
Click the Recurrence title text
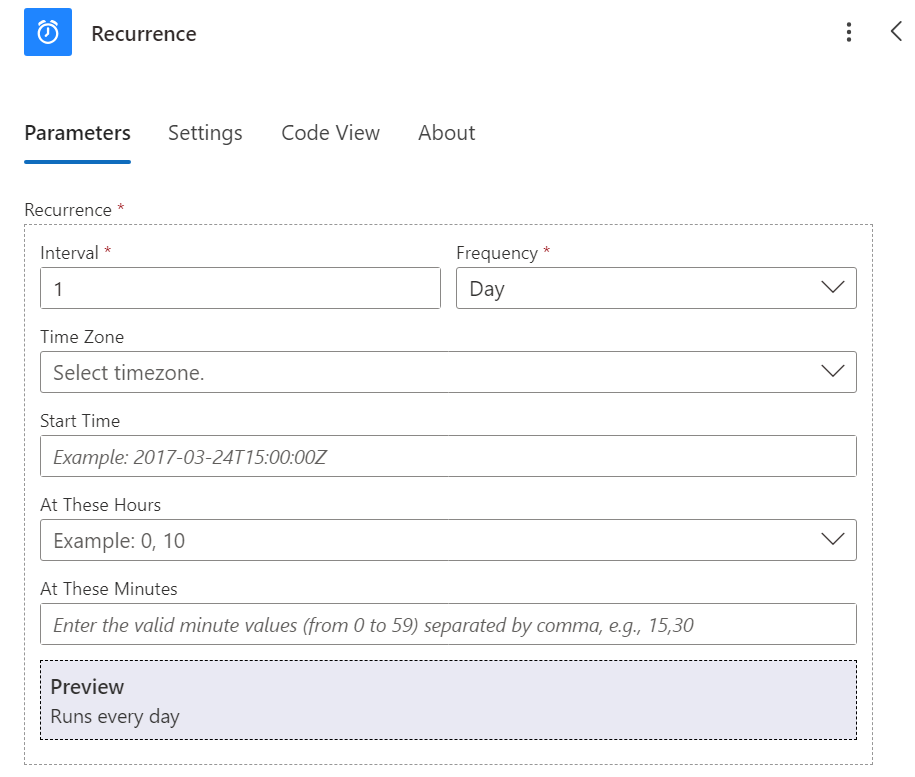click(144, 34)
